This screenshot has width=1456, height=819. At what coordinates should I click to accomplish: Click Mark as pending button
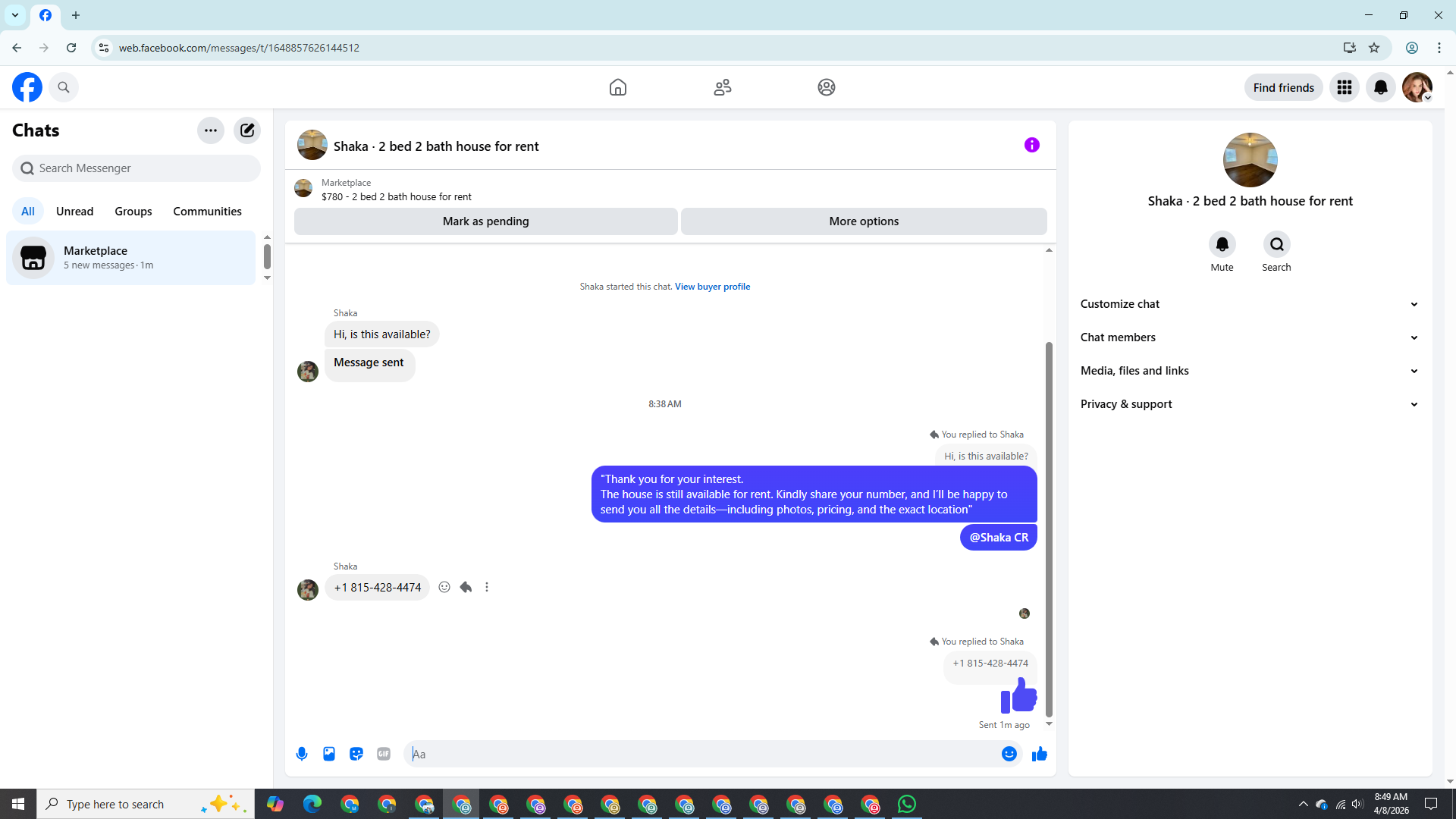pos(485,221)
